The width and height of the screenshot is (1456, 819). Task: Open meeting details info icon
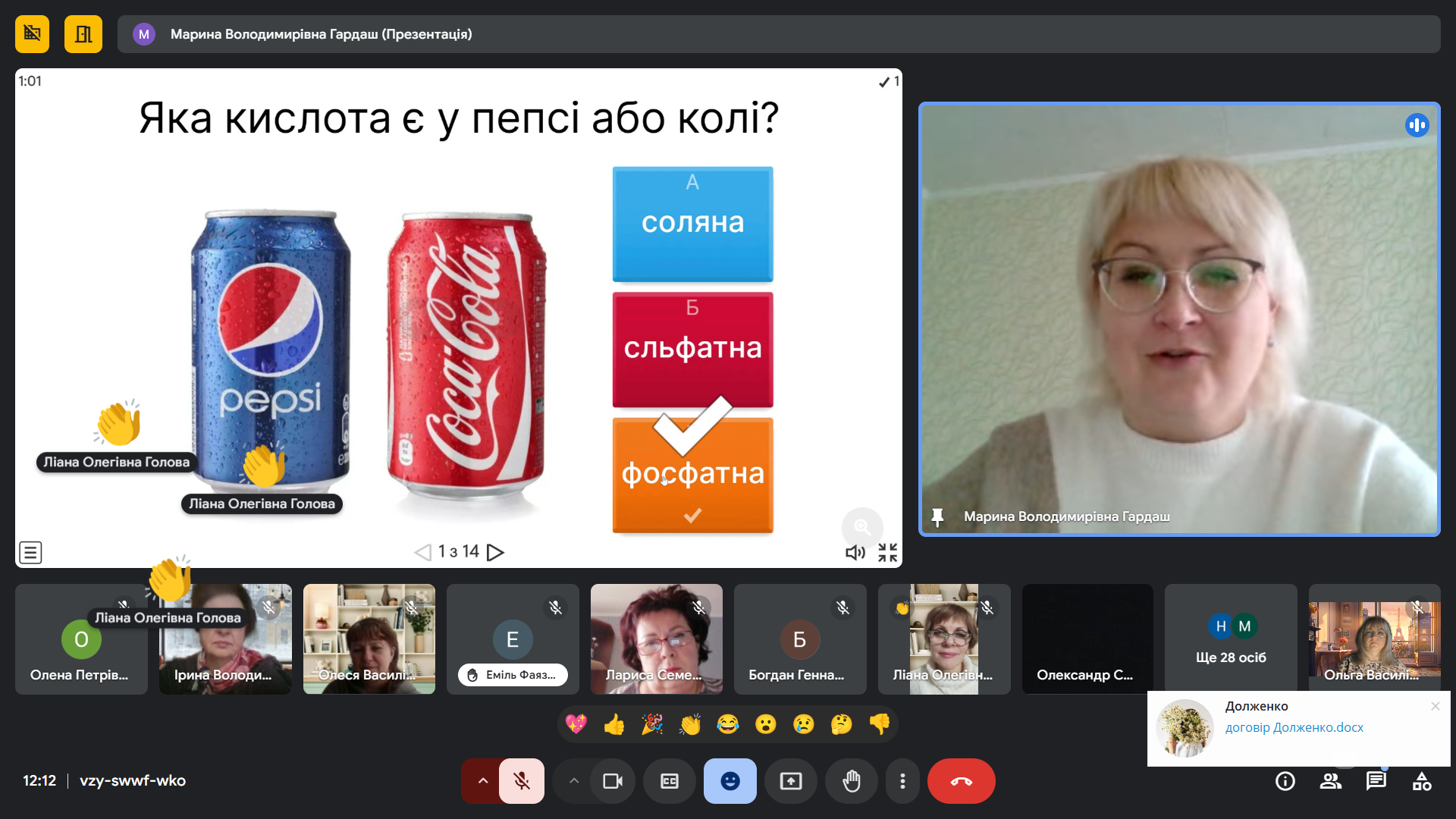(x=1285, y=781)
